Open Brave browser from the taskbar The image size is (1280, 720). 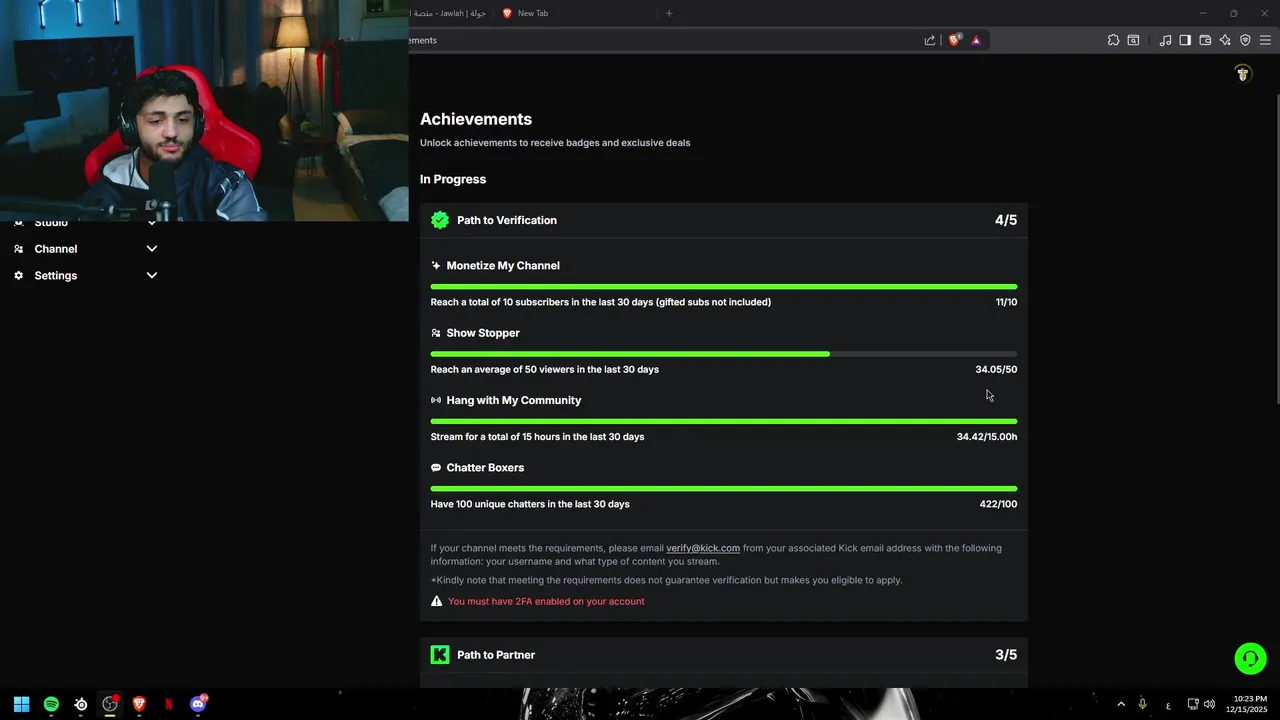tap(139, 704)
